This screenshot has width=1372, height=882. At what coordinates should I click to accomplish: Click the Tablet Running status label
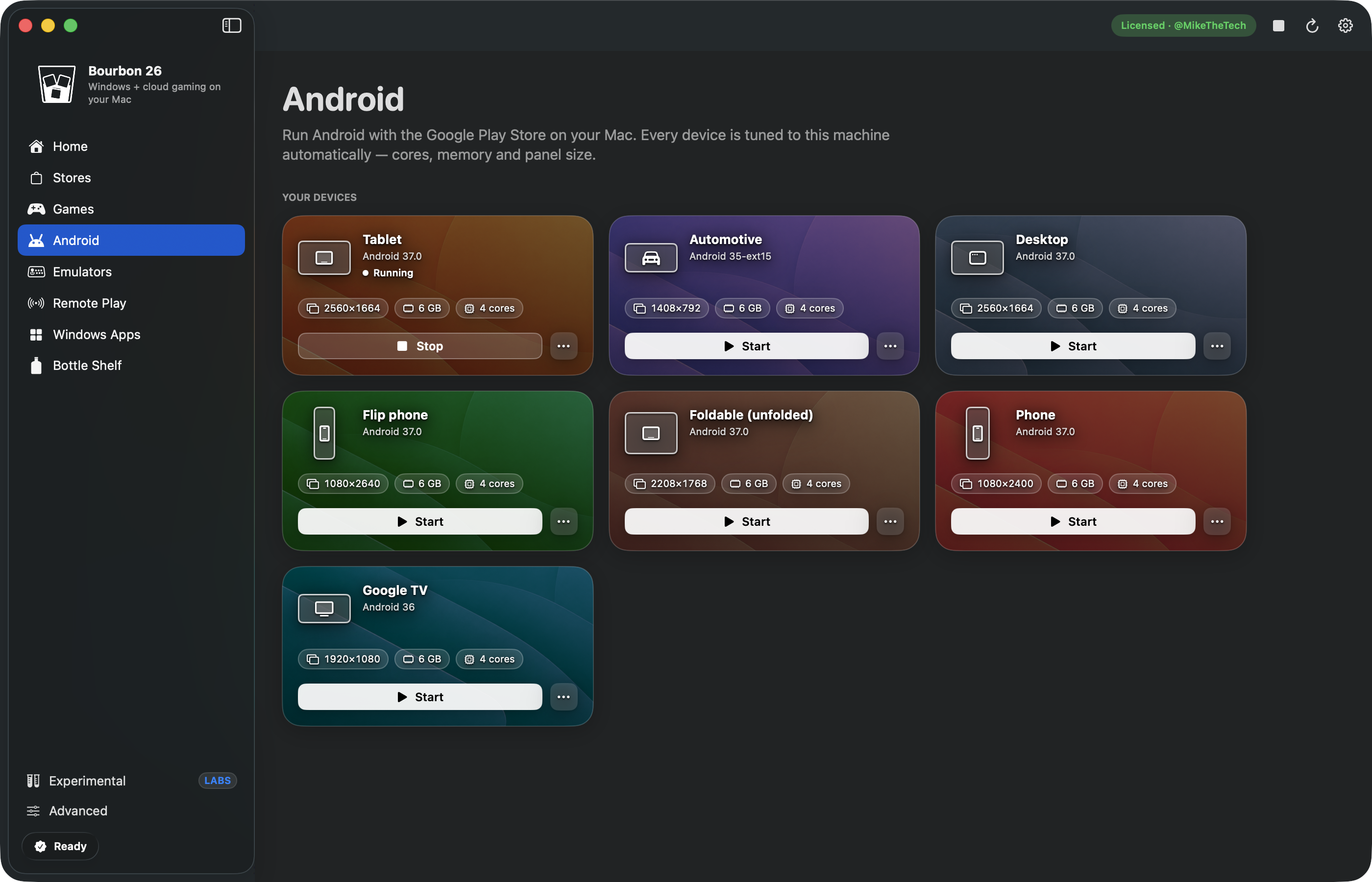pos(388,272)
